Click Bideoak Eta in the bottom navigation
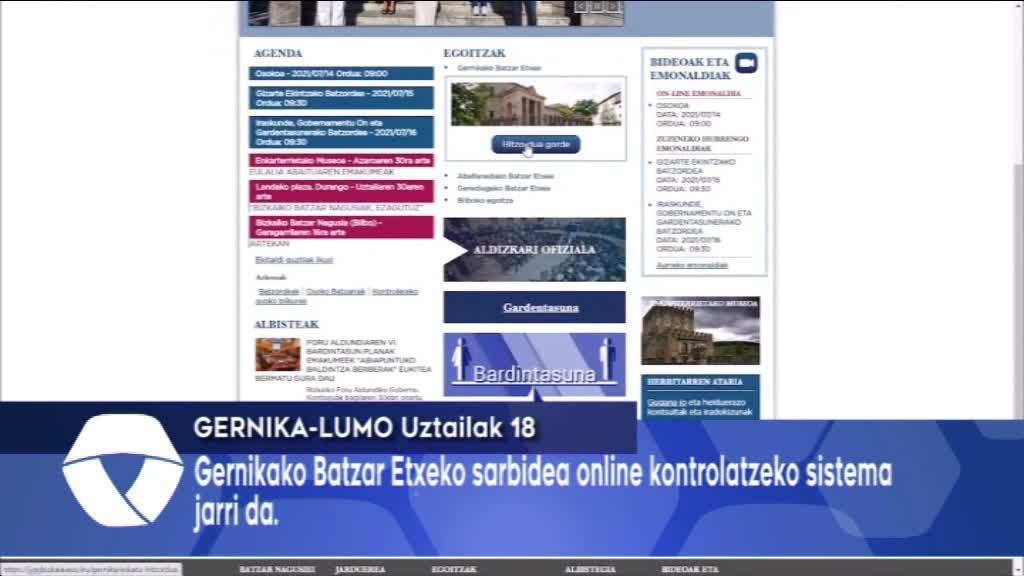Screen dimensions: 1024x576 (x=690, y=569)
